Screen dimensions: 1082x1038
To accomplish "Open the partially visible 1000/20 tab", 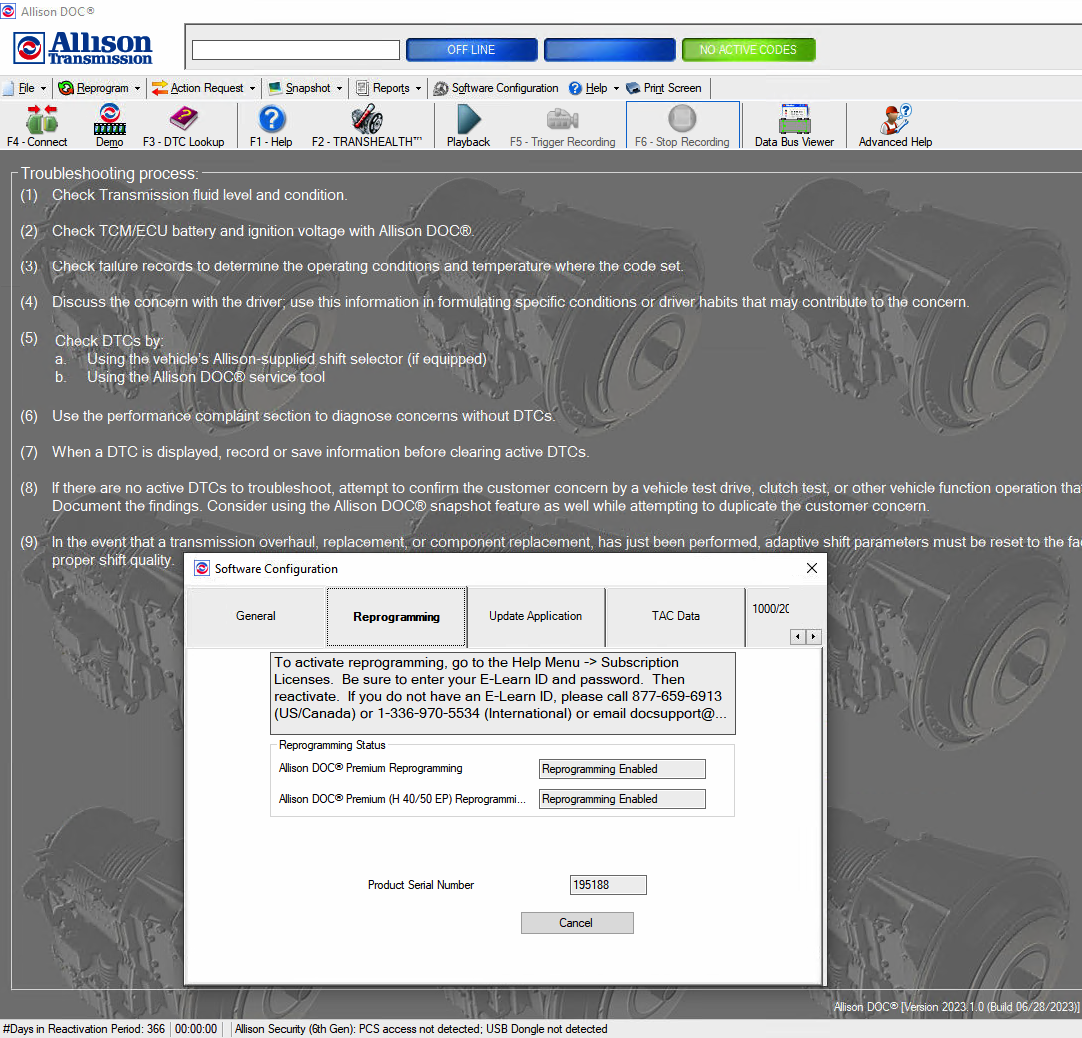I will tap(770, 609).
